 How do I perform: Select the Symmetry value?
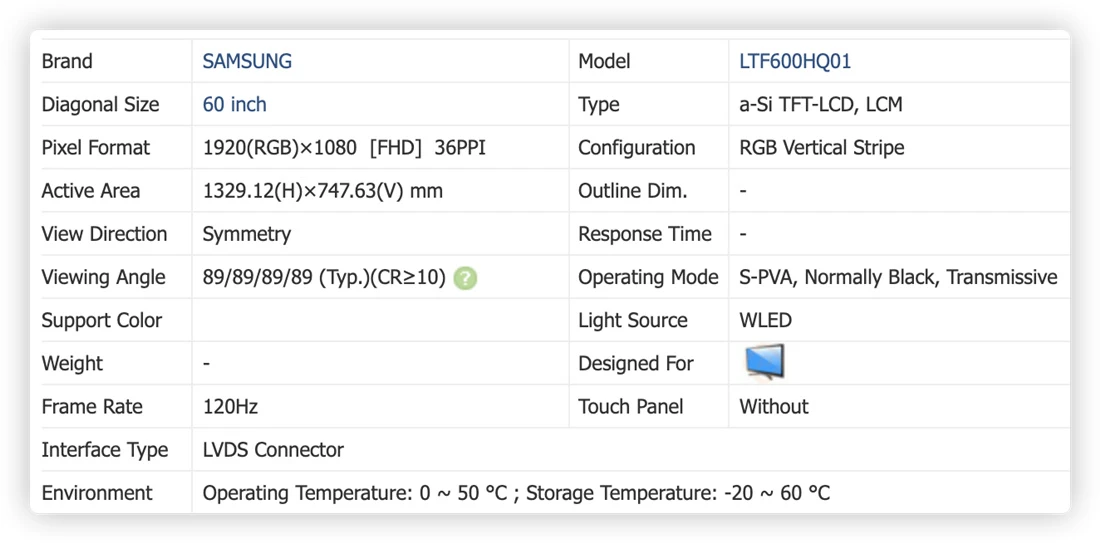246,234
